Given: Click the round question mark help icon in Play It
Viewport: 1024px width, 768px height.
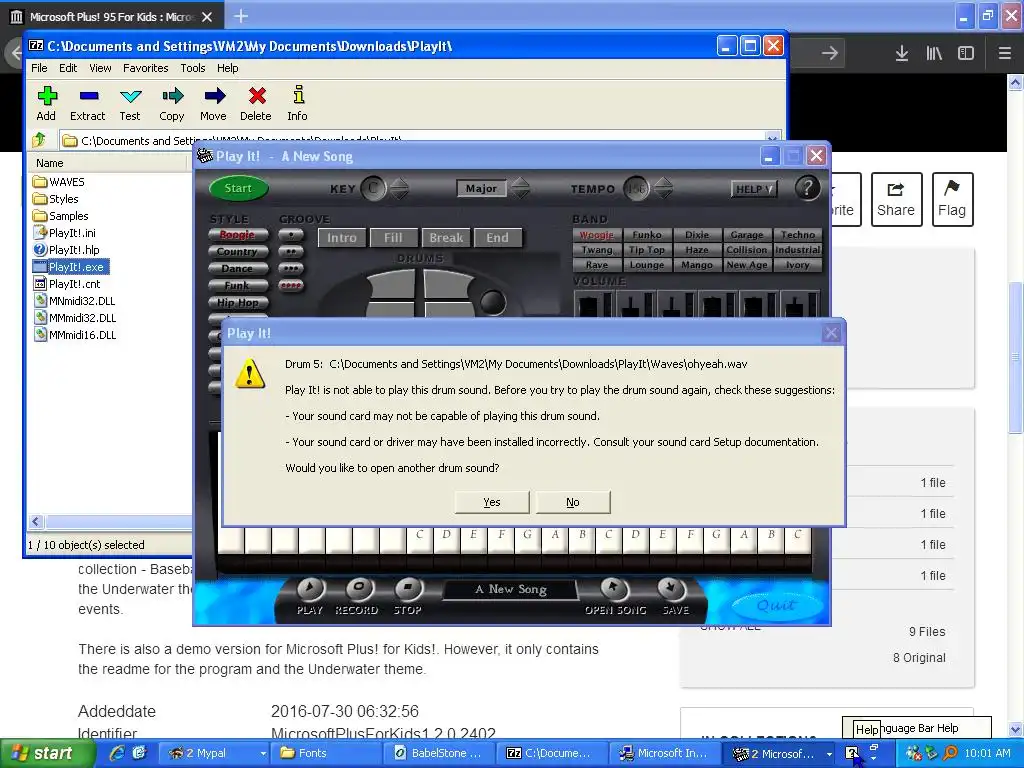Looking at the screenshot, I should click(807, 188).
